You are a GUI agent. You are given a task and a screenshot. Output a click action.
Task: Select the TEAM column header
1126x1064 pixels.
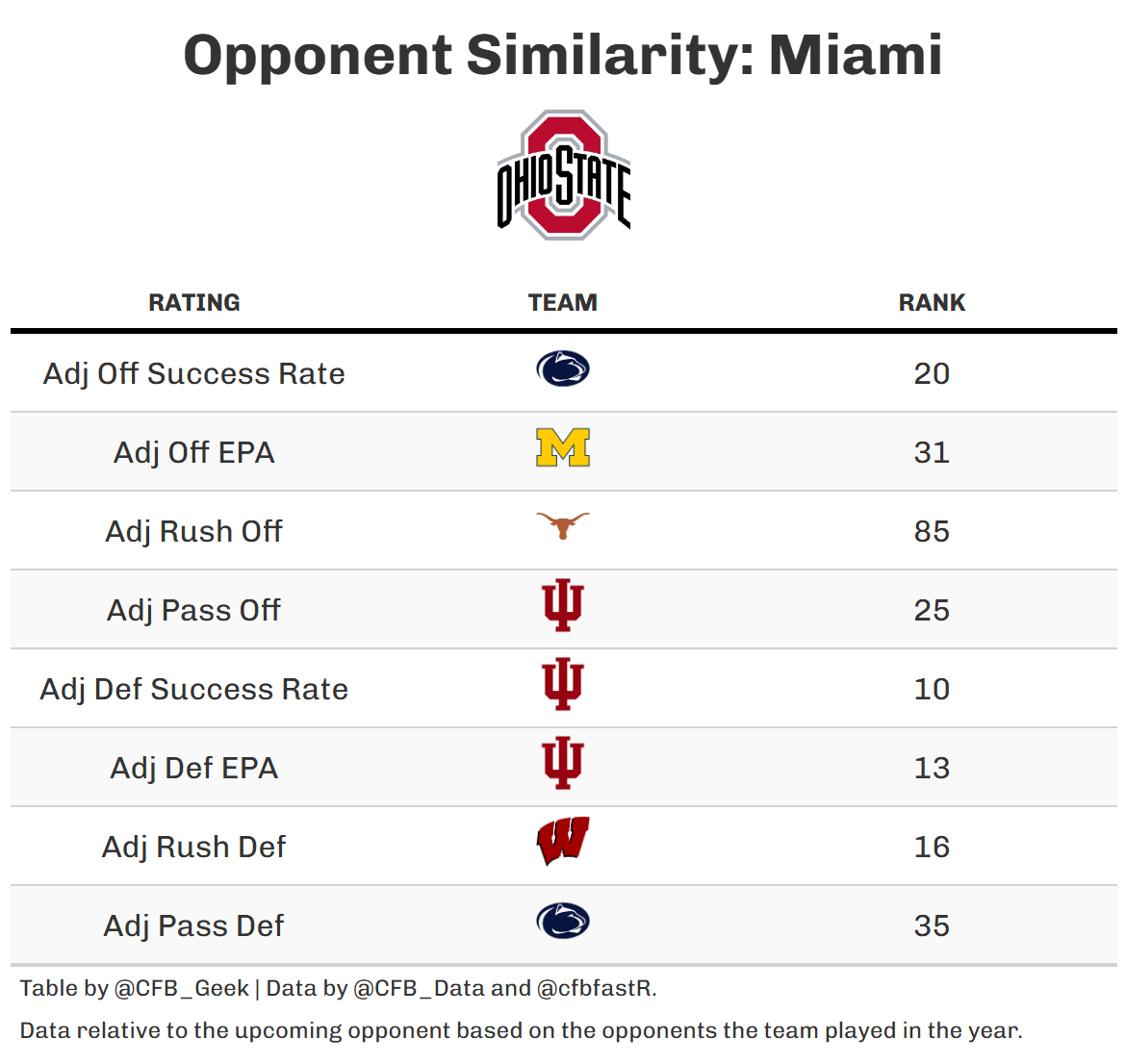563,303
